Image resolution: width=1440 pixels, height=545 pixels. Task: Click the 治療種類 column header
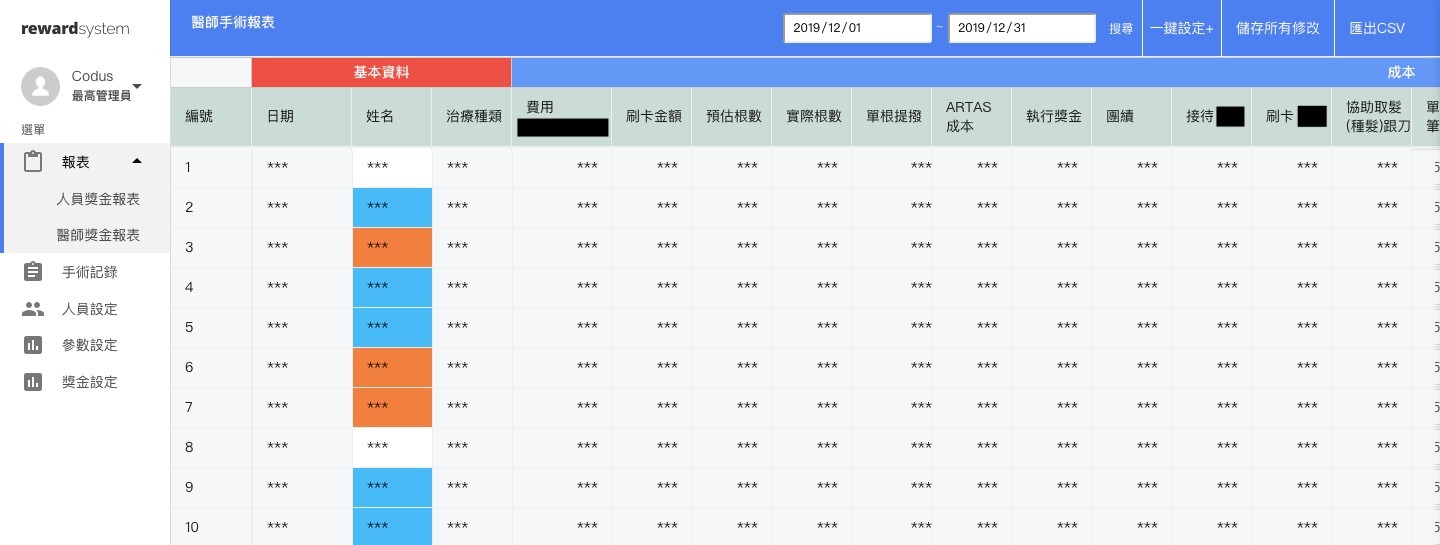click(472, 117)
